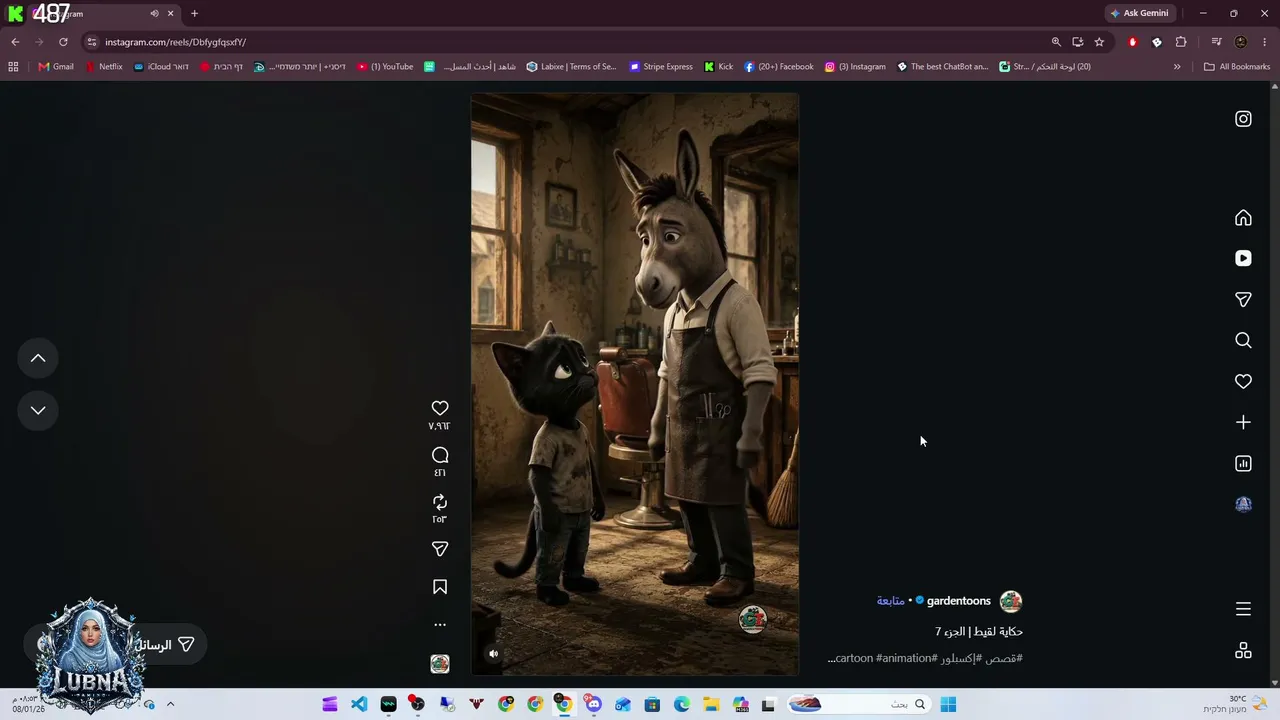This screenshot has width=1280, height=720.
Task: Open Microsoft Edge from the taskbar
Action: [682, 704]
